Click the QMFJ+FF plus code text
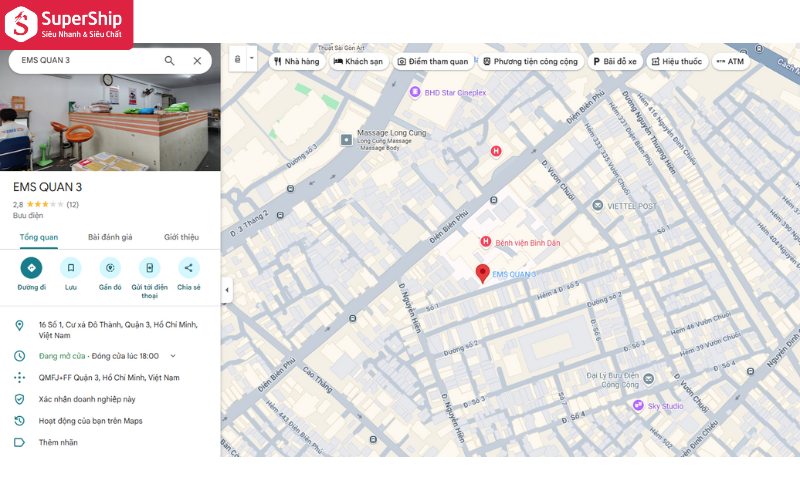Image resolution: width=800 pixels, height=500 pixels. click(109, 378)
